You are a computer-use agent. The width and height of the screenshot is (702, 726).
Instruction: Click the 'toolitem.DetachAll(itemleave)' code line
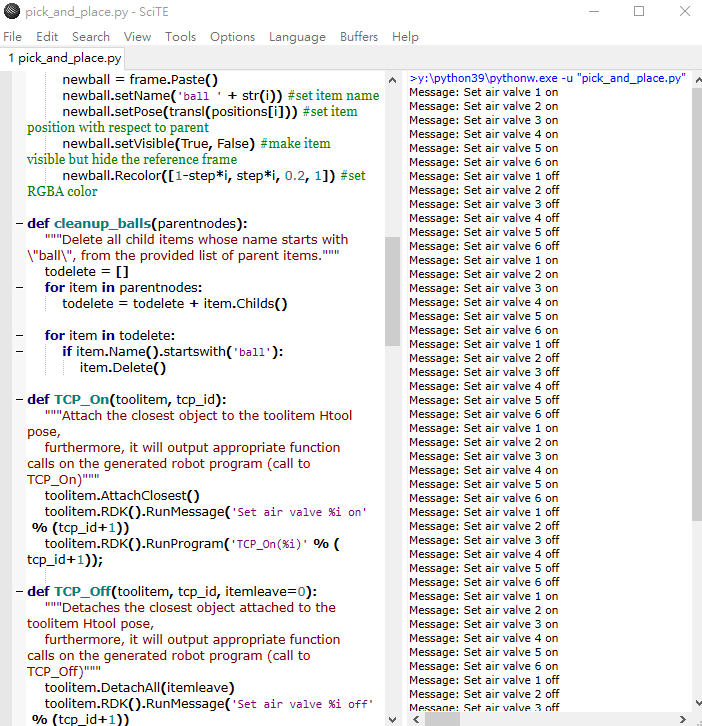pos(139,688)
